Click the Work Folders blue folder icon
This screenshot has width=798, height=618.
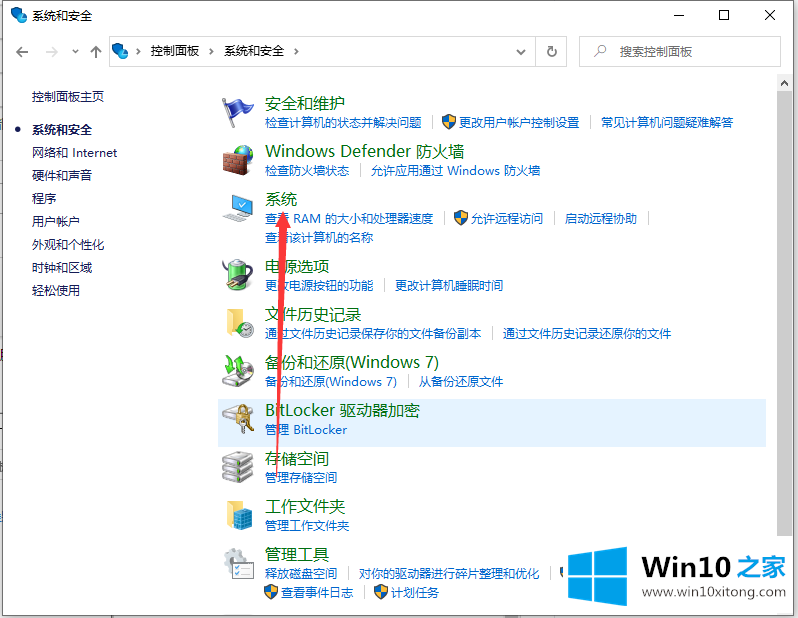point(239,515)
